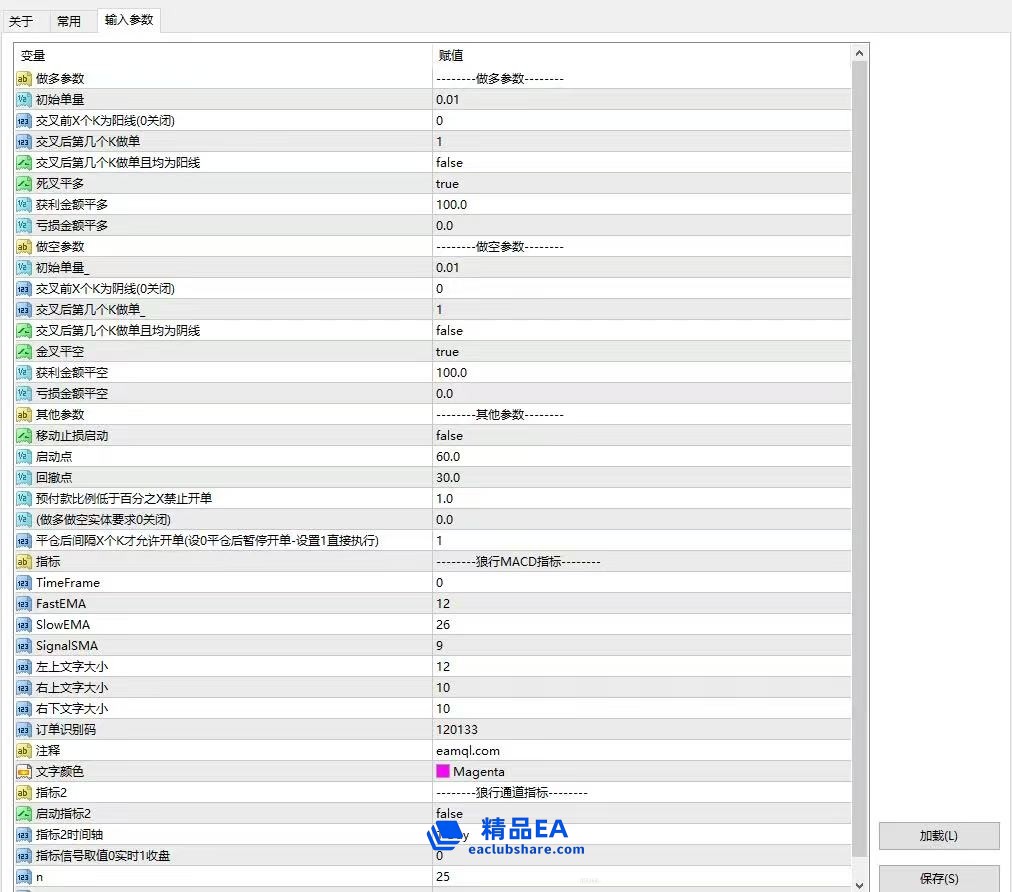Select the Magenta color swatch
This screenshot has width=1012, height=892.
pos(443,771)
